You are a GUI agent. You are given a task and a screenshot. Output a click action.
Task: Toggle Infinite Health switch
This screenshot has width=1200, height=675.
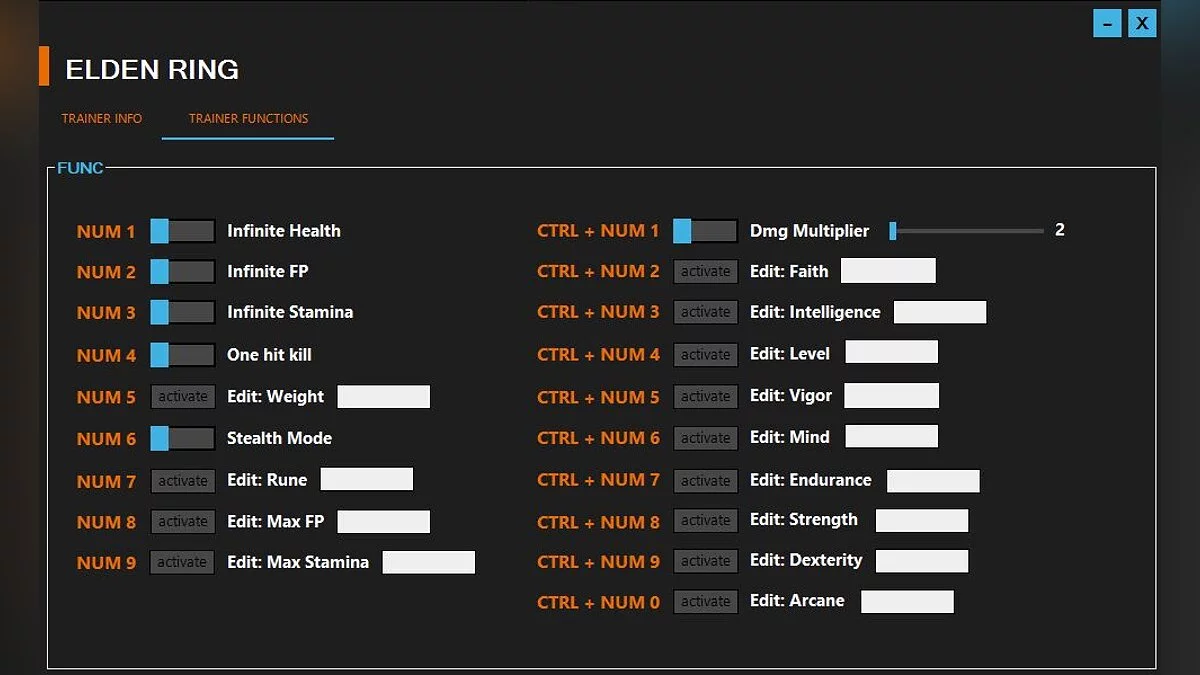click(x=182, y=231)
